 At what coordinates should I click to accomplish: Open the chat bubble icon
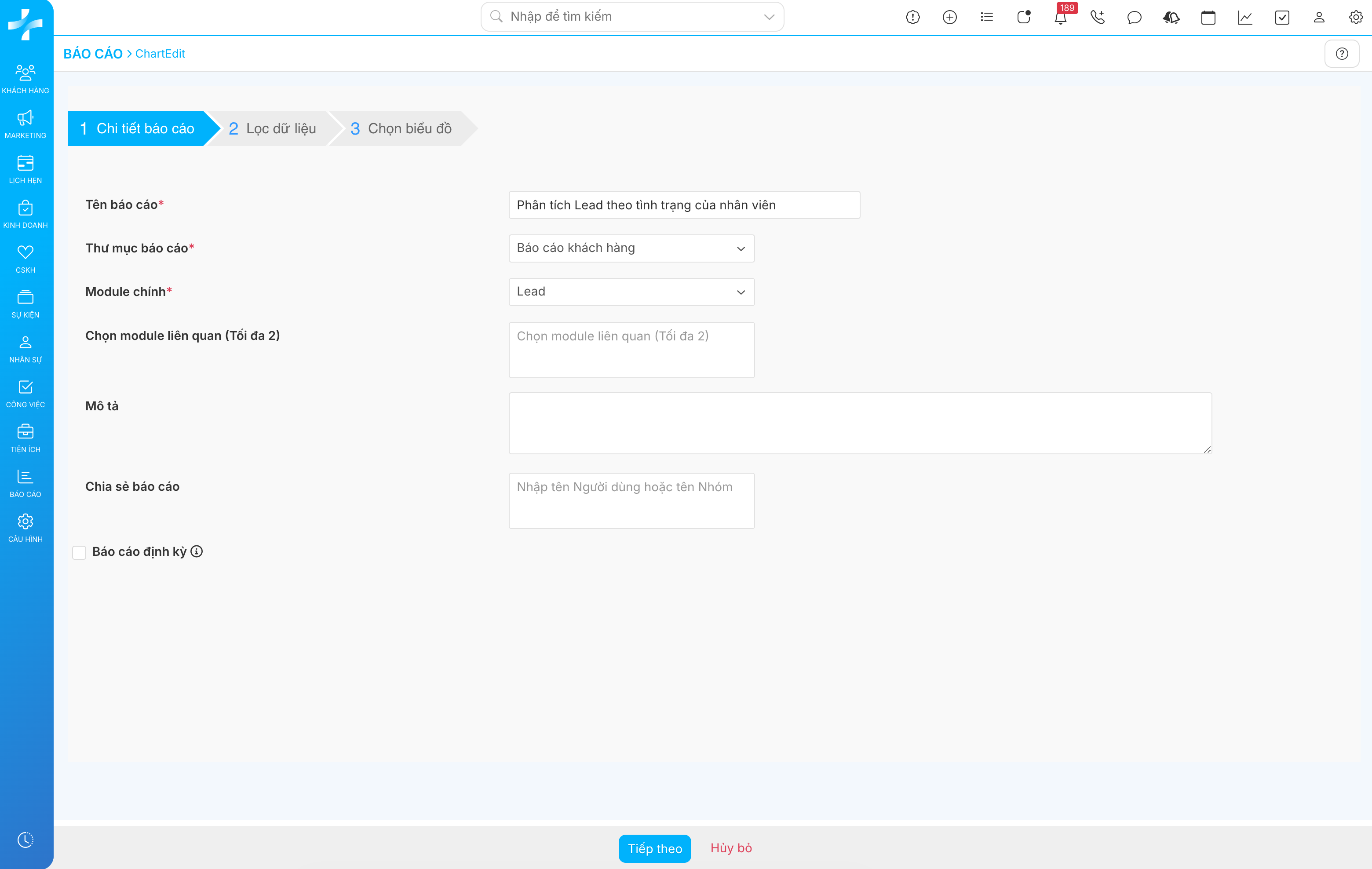tap(1134, 18)
